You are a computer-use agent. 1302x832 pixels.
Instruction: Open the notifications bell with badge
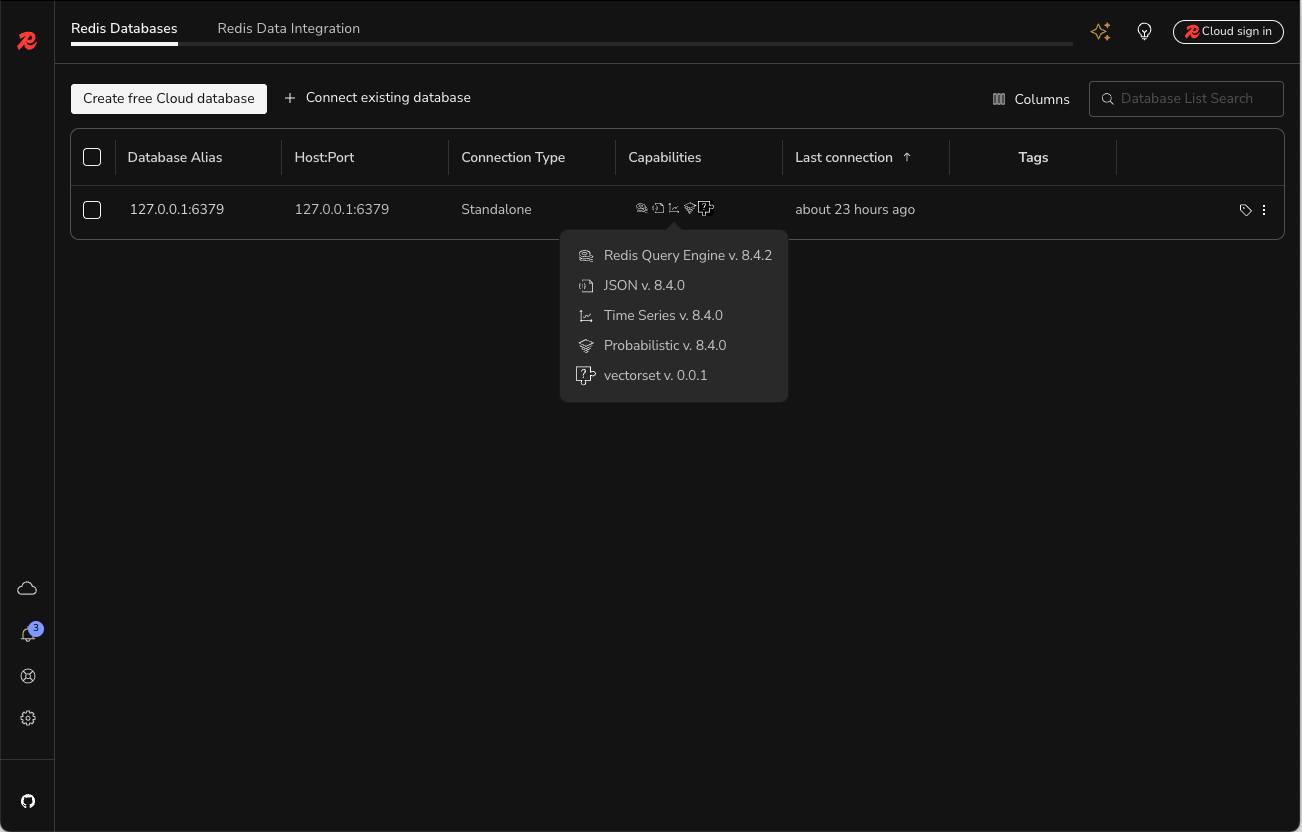coord(28,634)
